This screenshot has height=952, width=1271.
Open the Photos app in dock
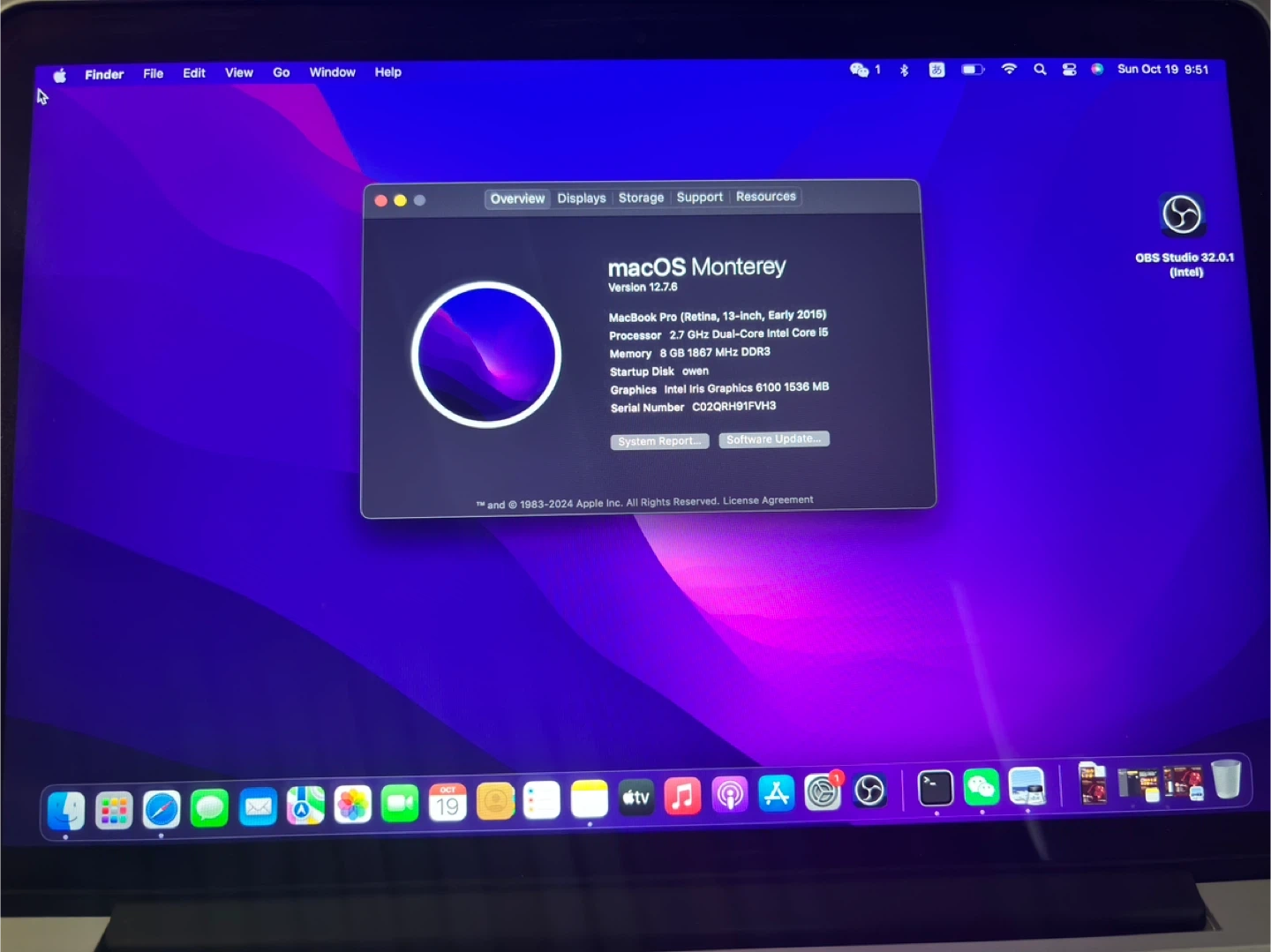click(x=353, y=804)
